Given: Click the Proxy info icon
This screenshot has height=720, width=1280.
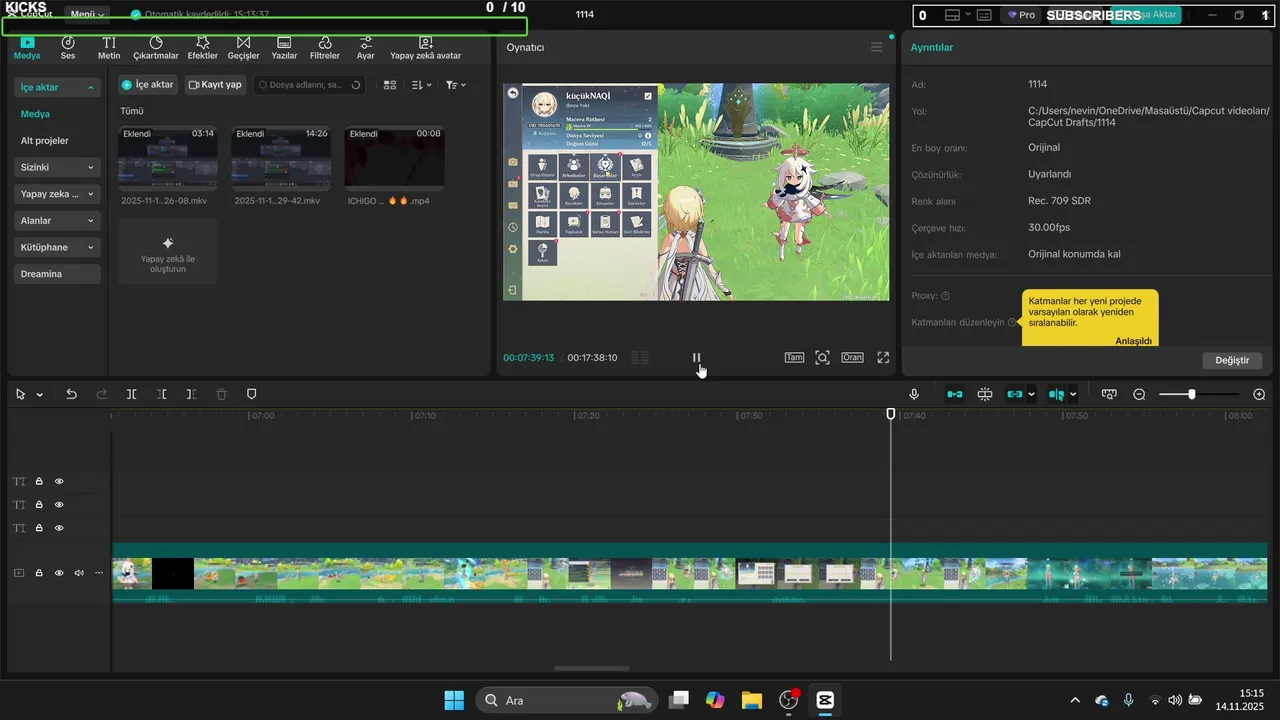Looking at the screenshot, I should click(x=945, y=296).
